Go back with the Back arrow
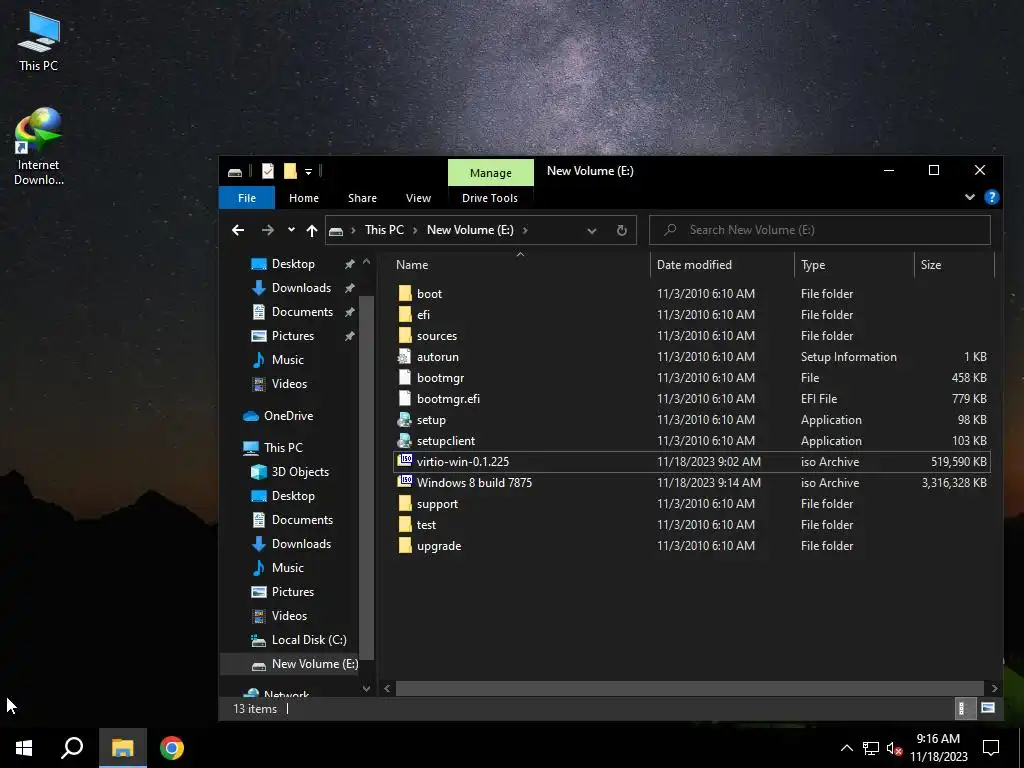This screenshot has width=1024, height=768. pos(238,230)
